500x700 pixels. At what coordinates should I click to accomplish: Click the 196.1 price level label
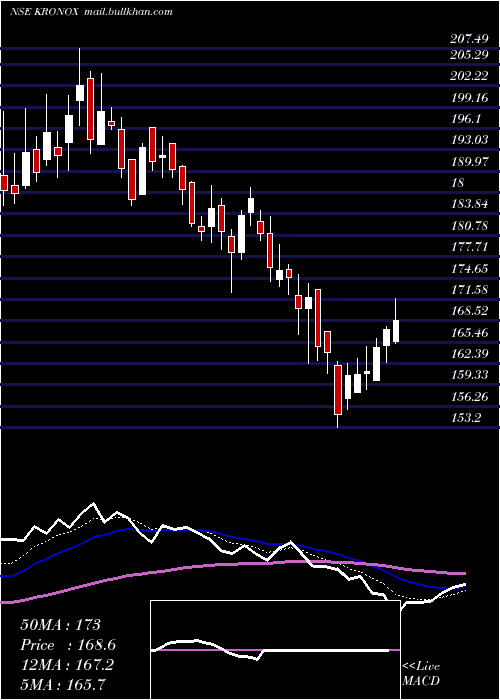(466, 119)
